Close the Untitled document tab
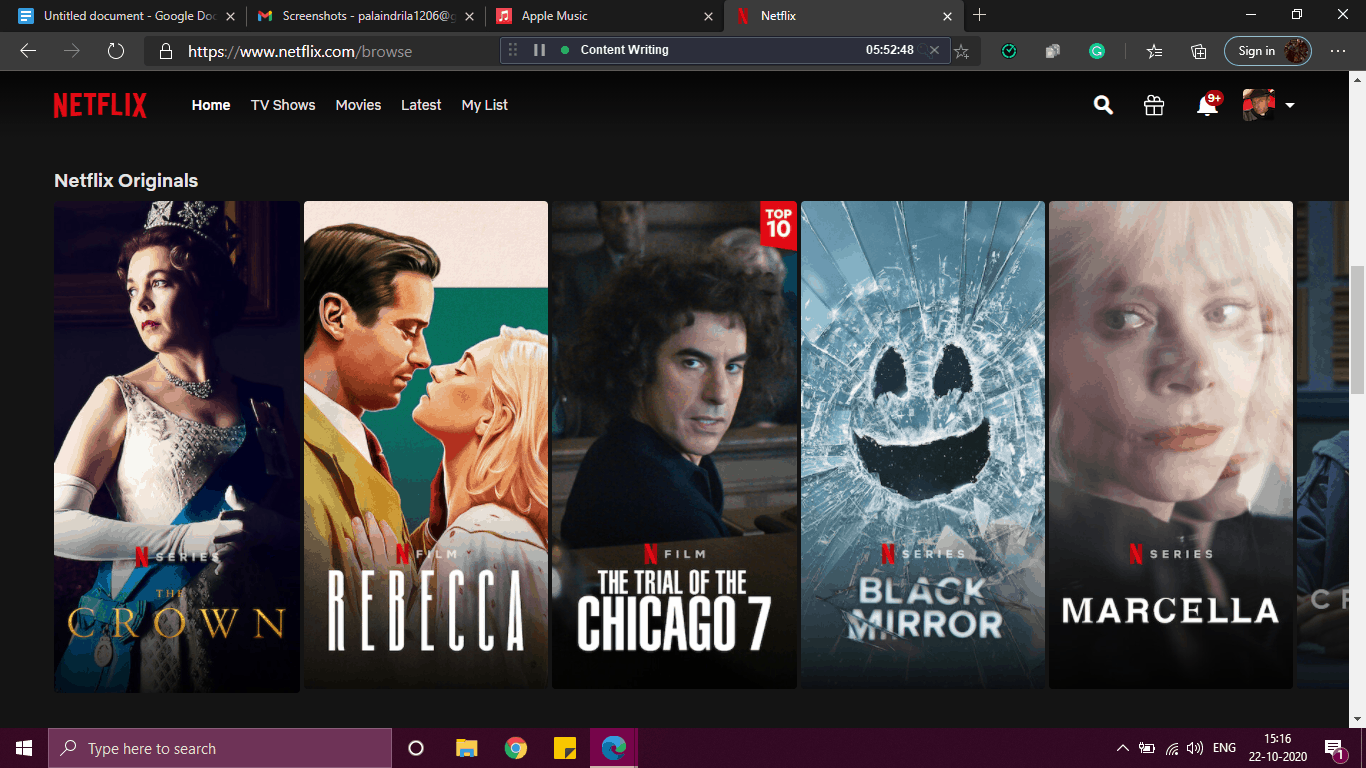Image resolution: width=1366 pixels, height=768 pixels. coord(230,16)
